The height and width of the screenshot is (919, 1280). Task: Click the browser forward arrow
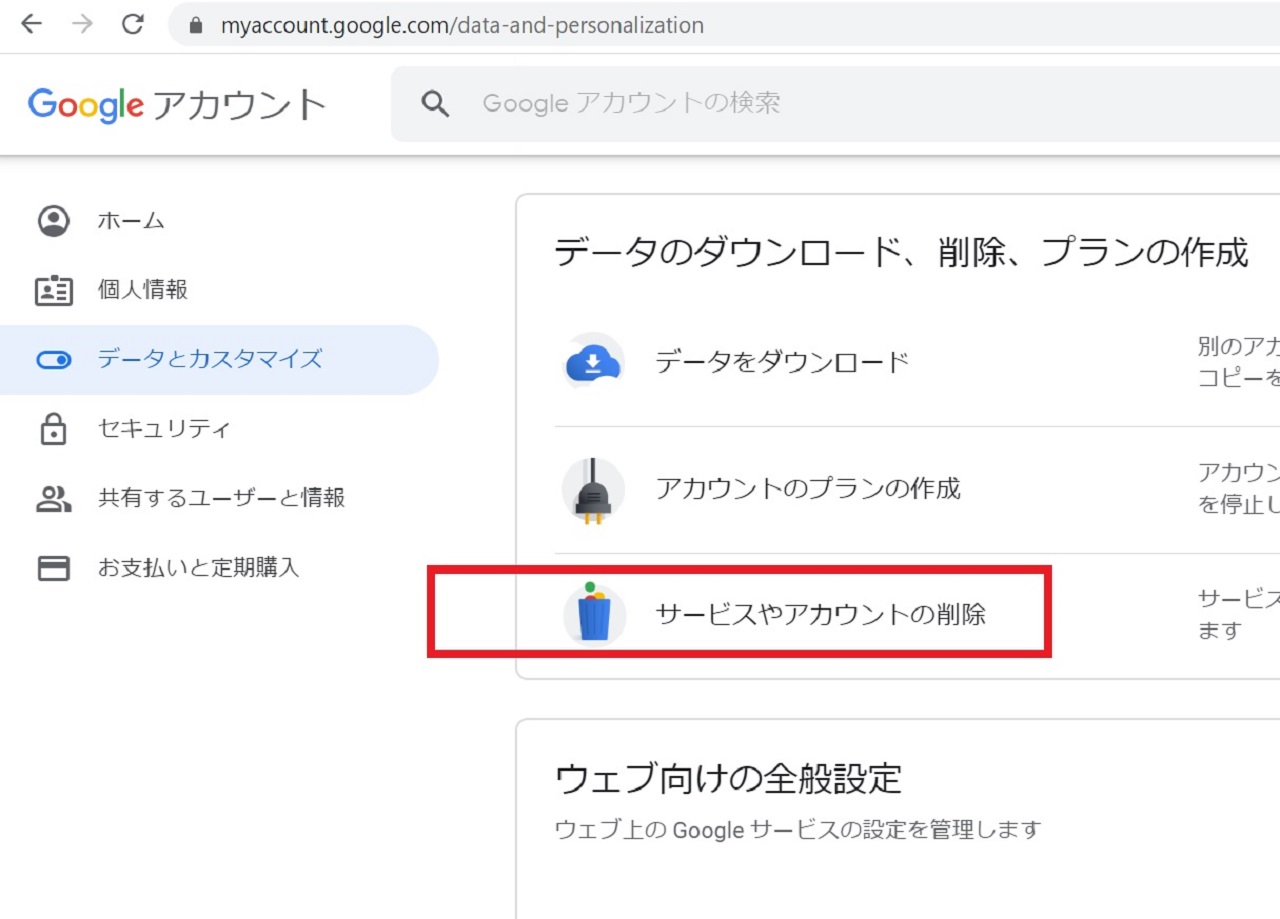coord(82,25)
